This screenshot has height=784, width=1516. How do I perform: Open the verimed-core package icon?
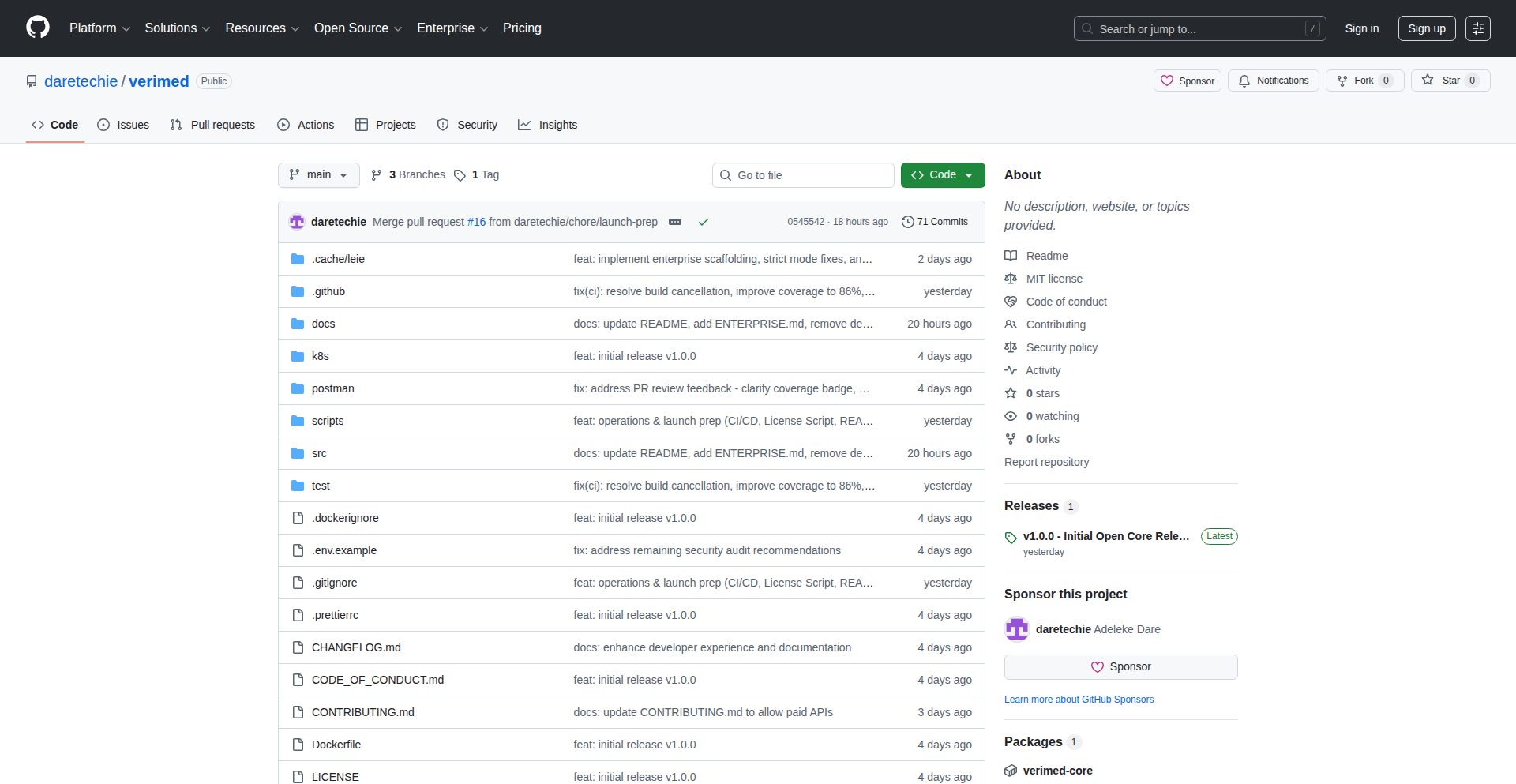pyautogui.click(x=1011, y=771)
